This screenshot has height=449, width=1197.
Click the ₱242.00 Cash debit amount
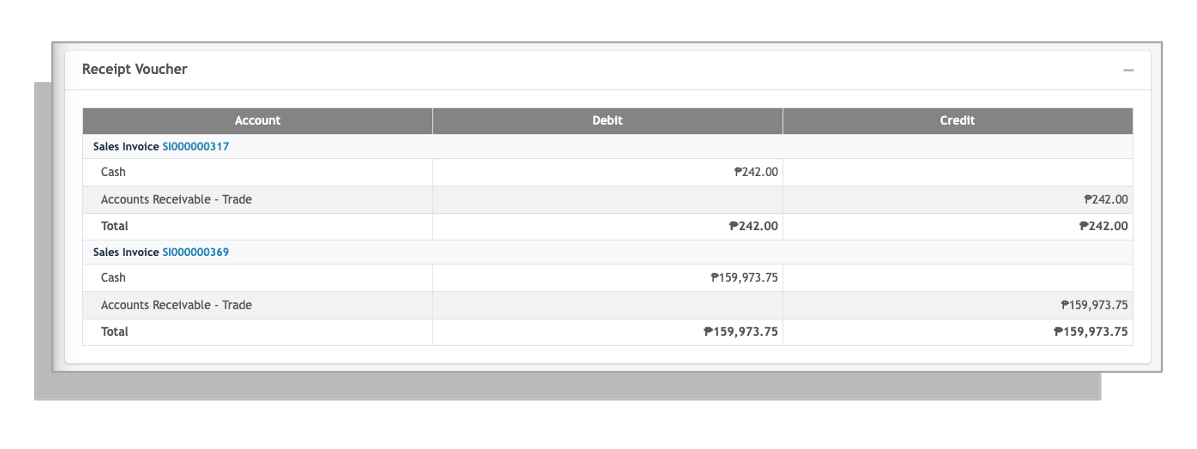point(756,173)
